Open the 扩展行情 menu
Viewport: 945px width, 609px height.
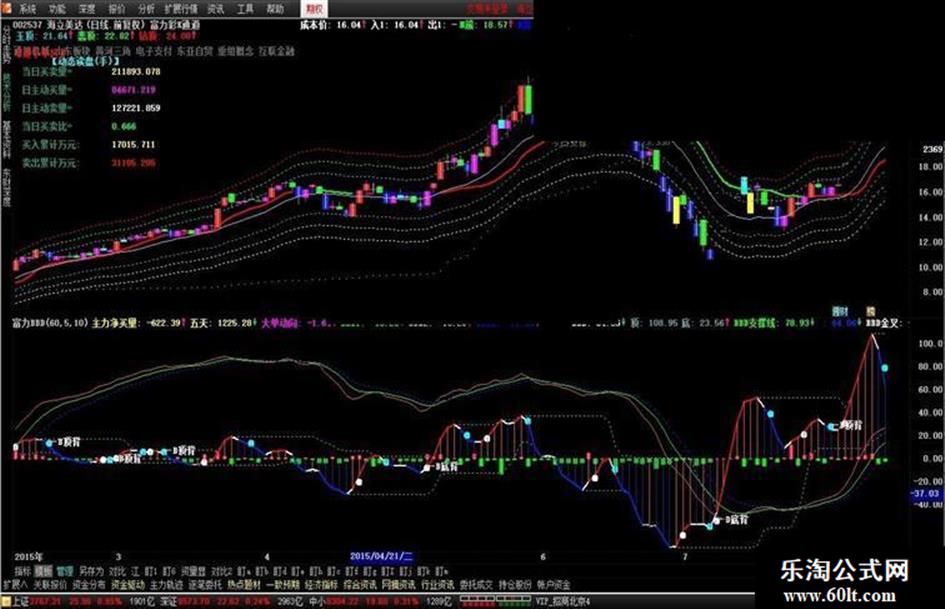pyautogui.click(x=183, y=9)
